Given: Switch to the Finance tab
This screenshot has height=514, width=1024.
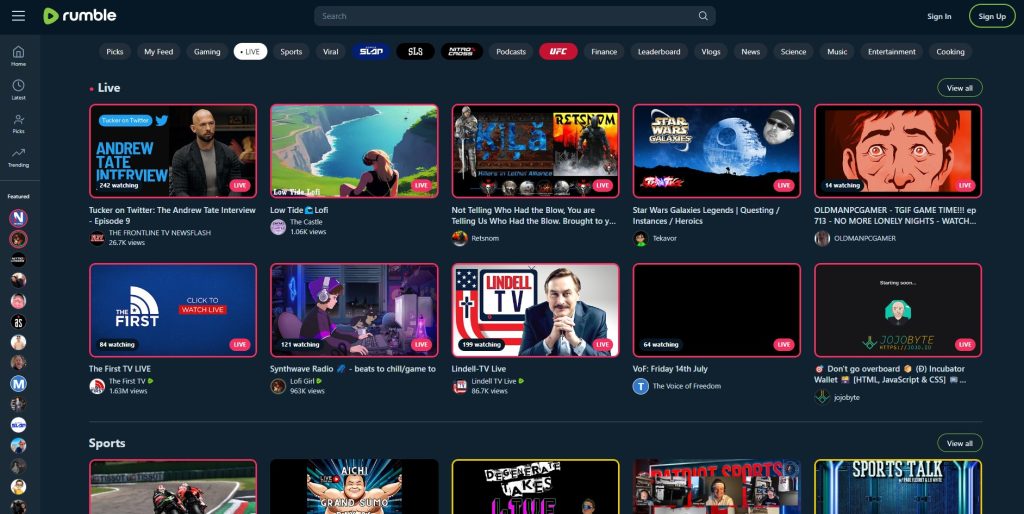Looking at the screenshot, I should click(x=604, y=52).
